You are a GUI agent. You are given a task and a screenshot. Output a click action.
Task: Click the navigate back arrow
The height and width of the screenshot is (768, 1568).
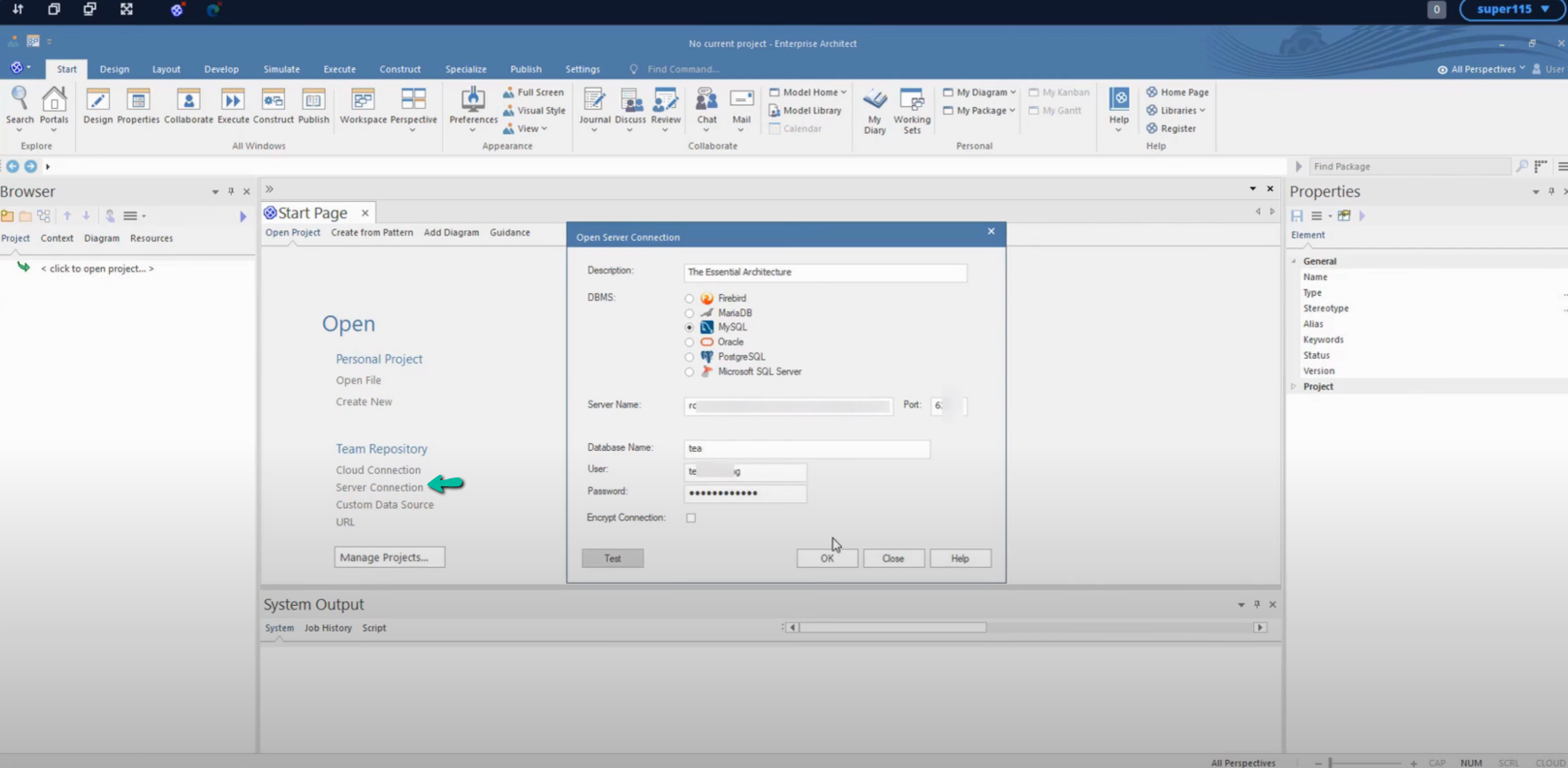pyautogui.click(x=12, y=167)
